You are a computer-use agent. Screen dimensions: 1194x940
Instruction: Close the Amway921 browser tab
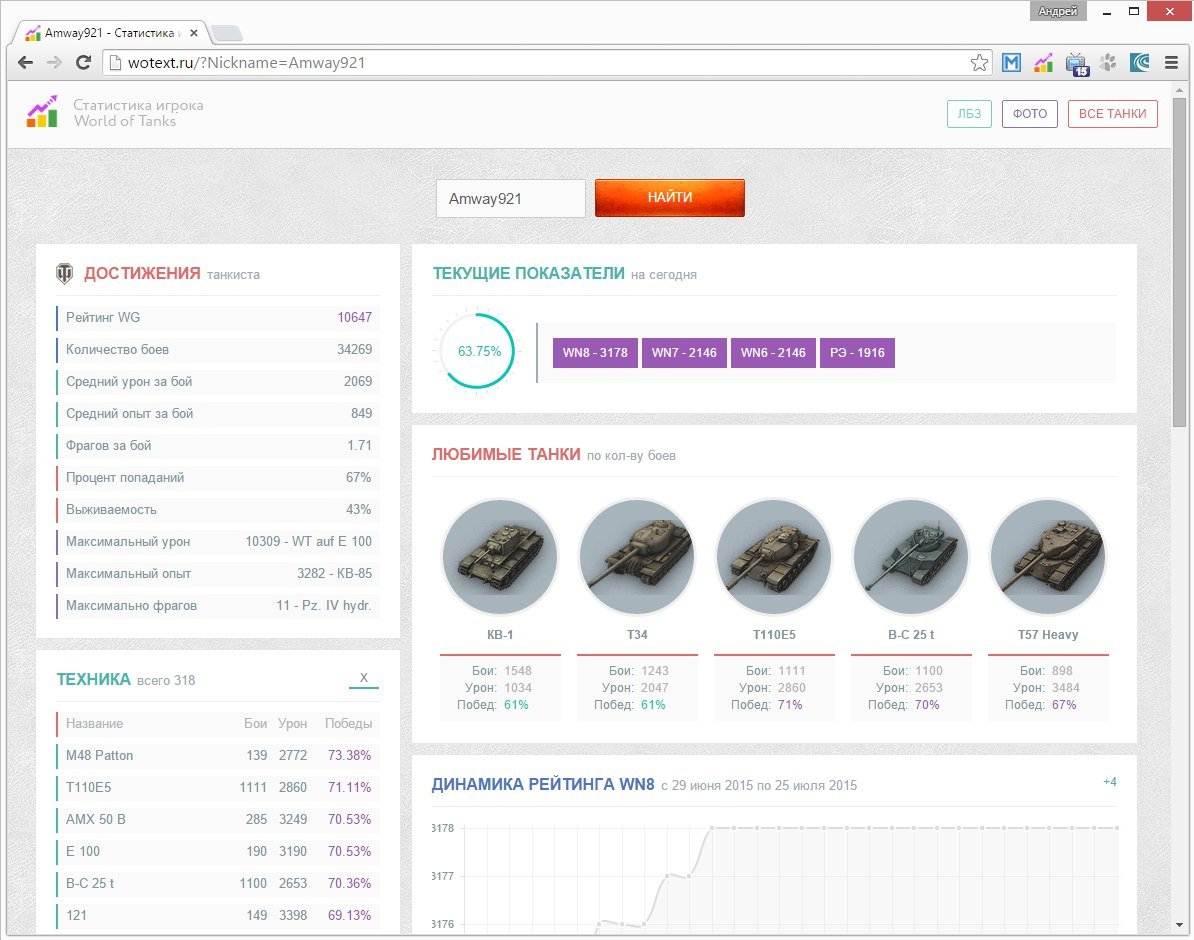194,33
